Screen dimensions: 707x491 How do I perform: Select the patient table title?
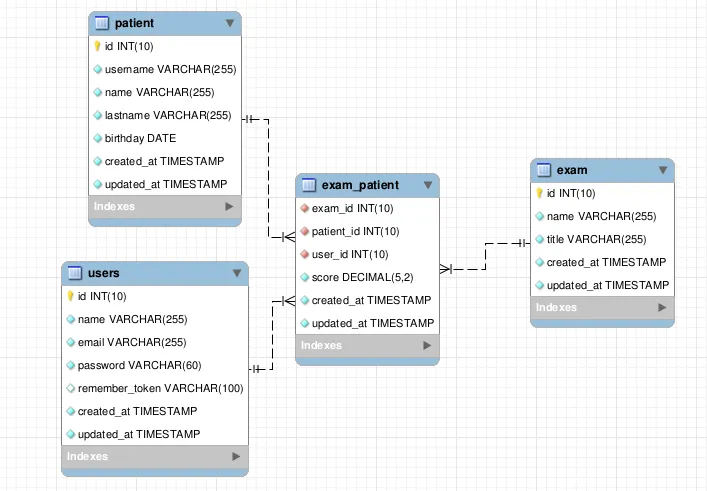tap(134, 23)
